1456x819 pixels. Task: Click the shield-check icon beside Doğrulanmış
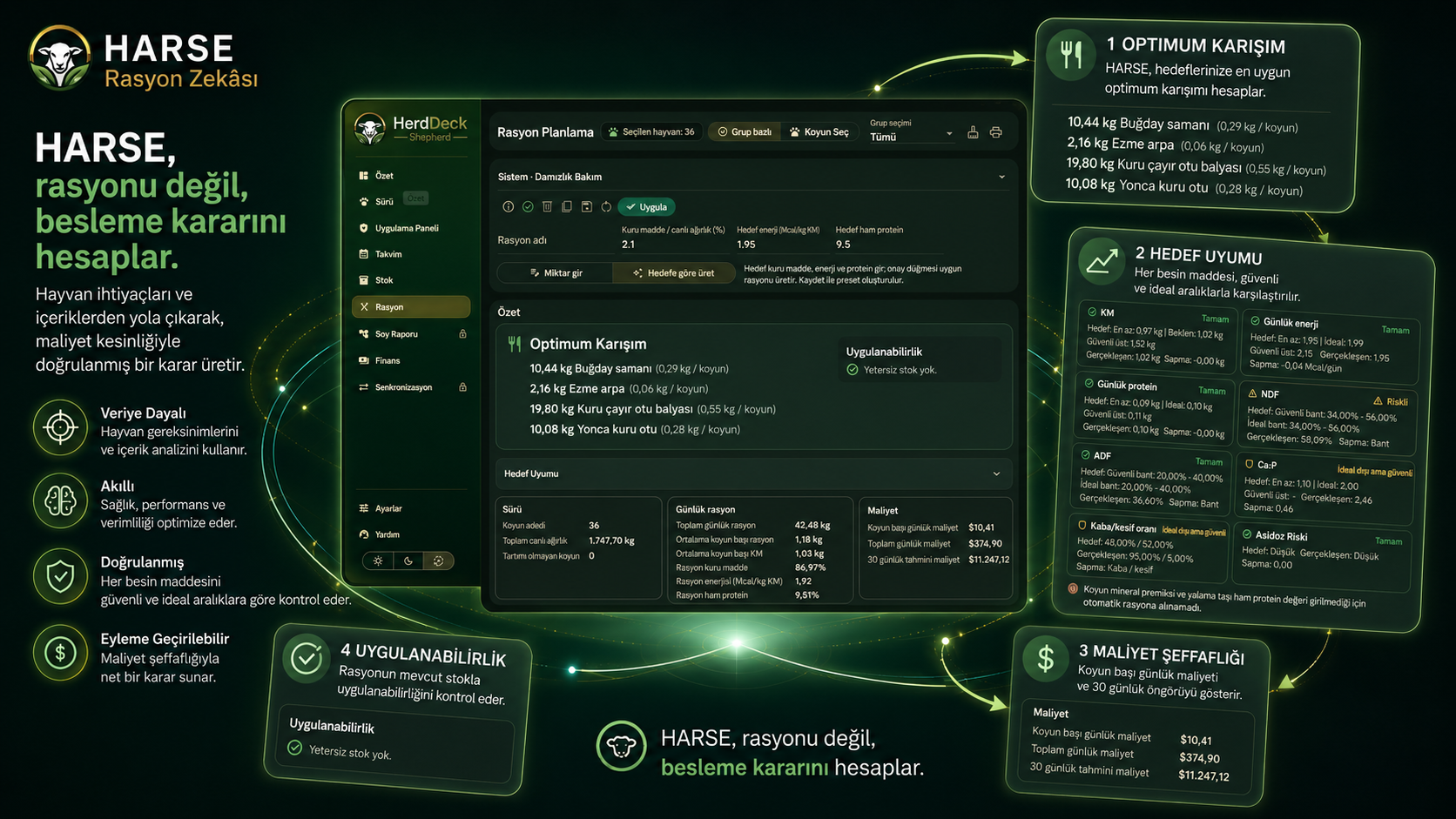(x=60, y=576)
